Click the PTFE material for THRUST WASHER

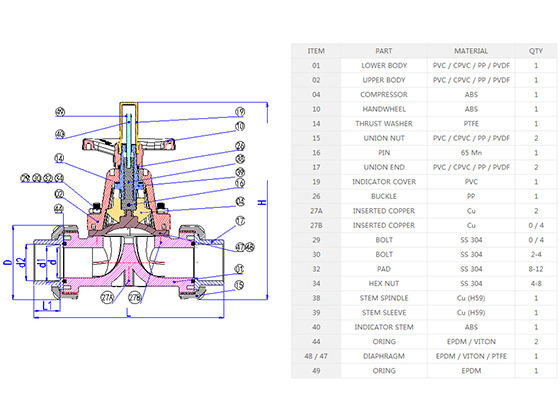tap(471, 124)
